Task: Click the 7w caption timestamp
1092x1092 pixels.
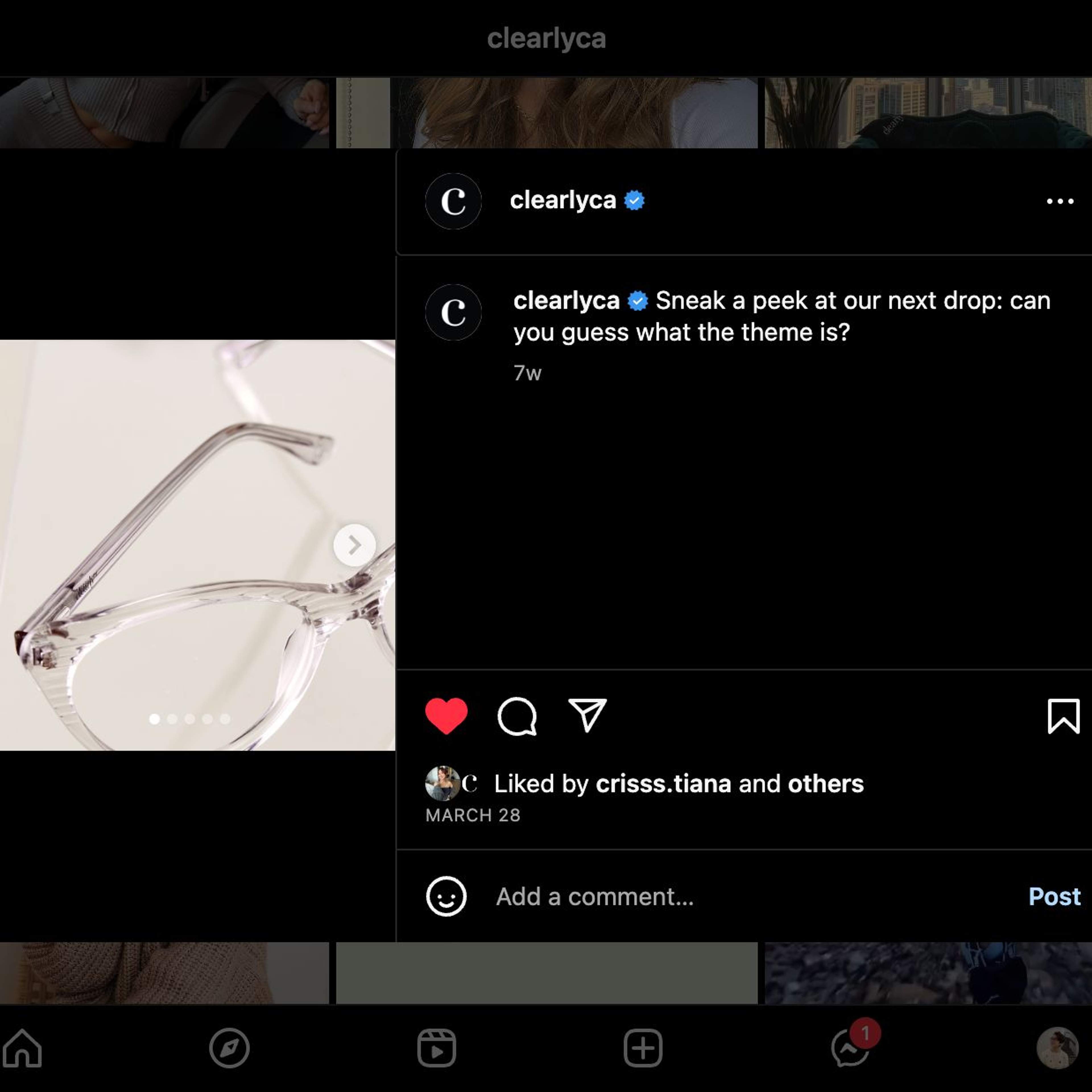Action: 527,373
